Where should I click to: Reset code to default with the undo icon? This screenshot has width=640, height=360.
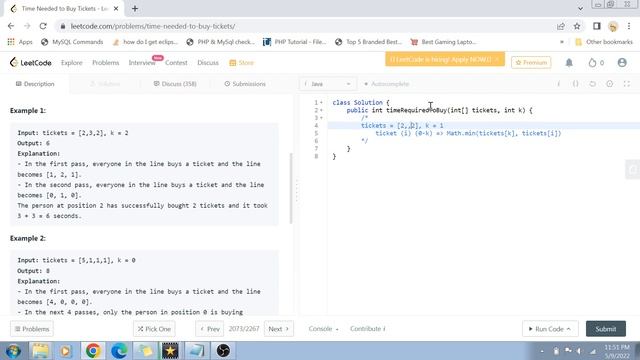tap(593, 84)
